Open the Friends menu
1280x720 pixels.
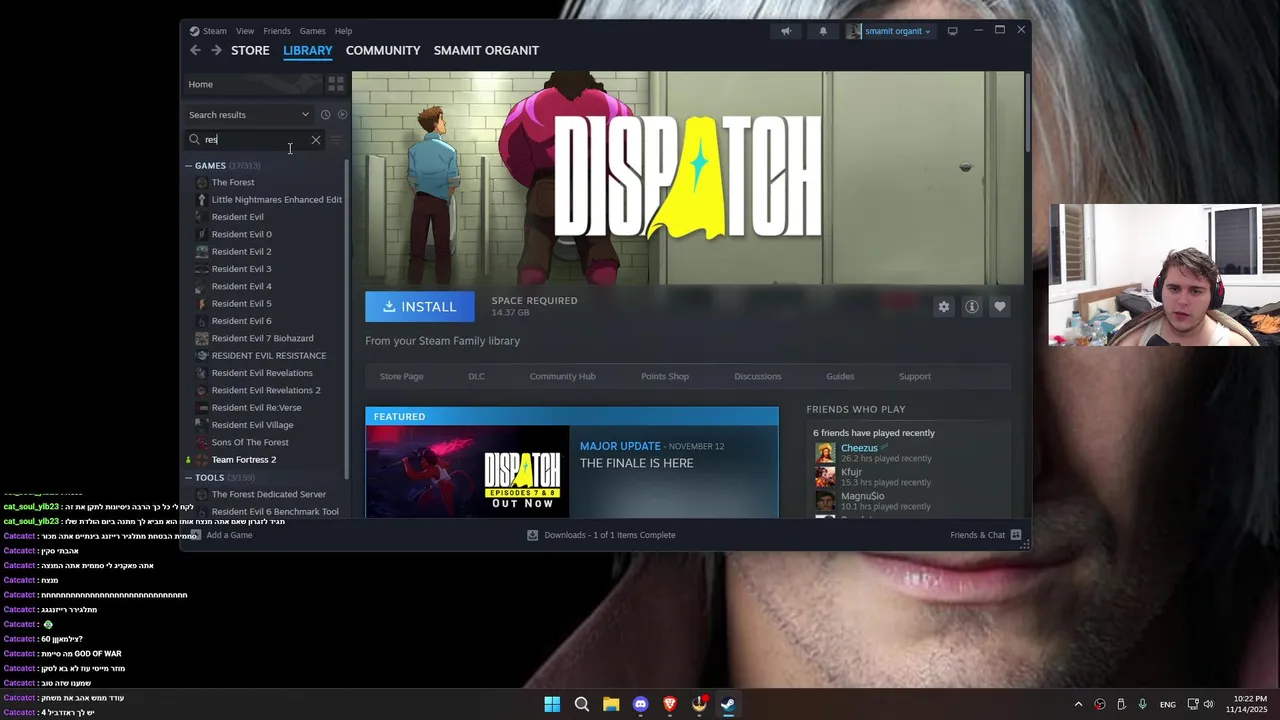277,31
